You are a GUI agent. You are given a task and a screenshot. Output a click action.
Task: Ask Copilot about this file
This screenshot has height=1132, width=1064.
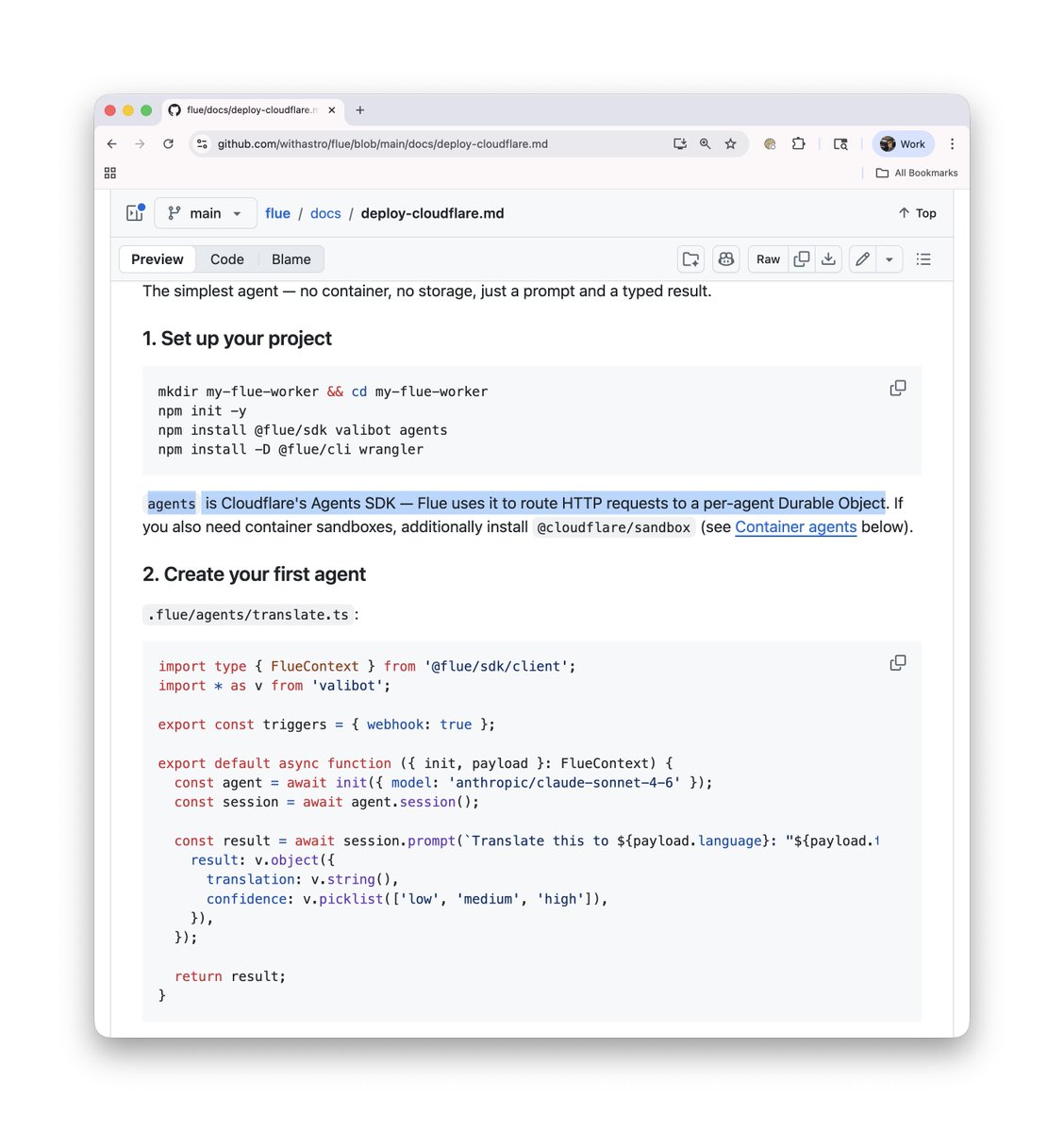726,259
